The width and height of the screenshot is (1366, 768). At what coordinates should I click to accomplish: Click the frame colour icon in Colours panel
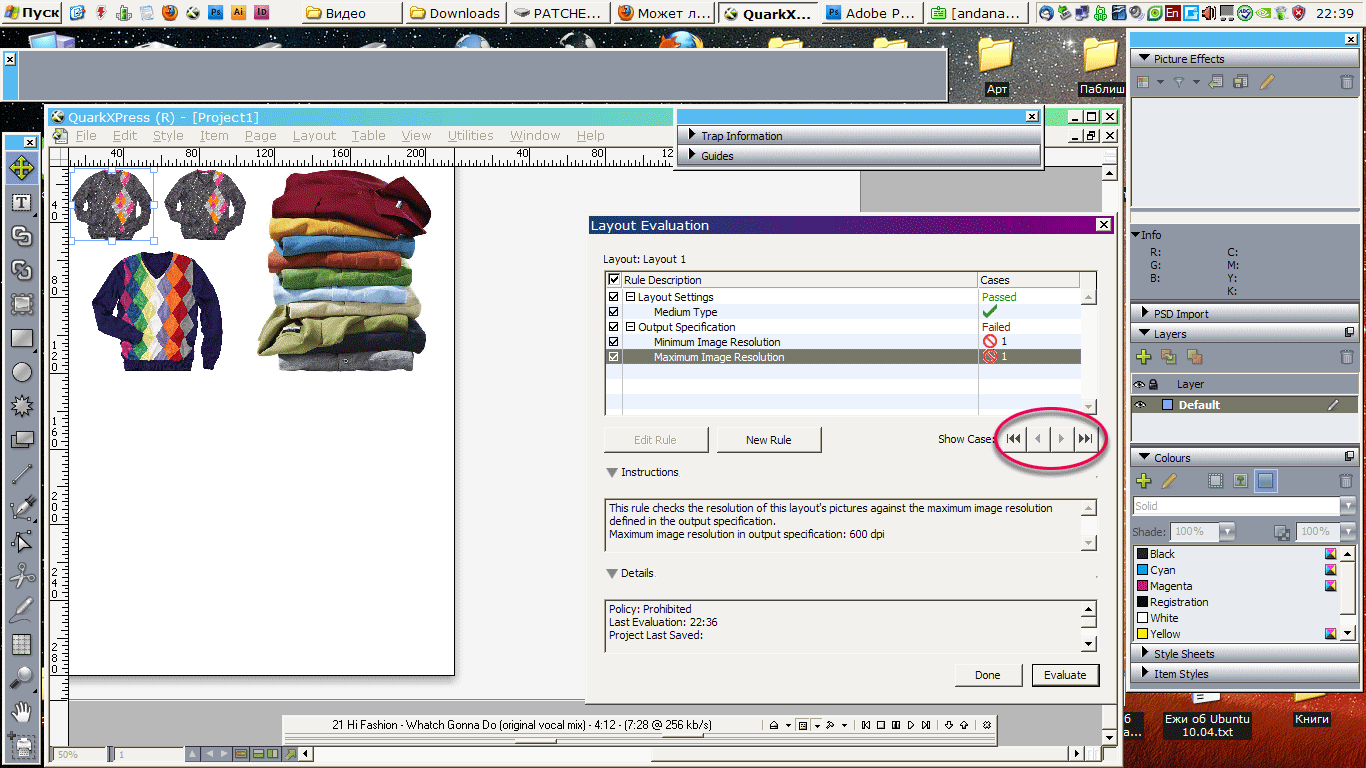point(1215,481)
